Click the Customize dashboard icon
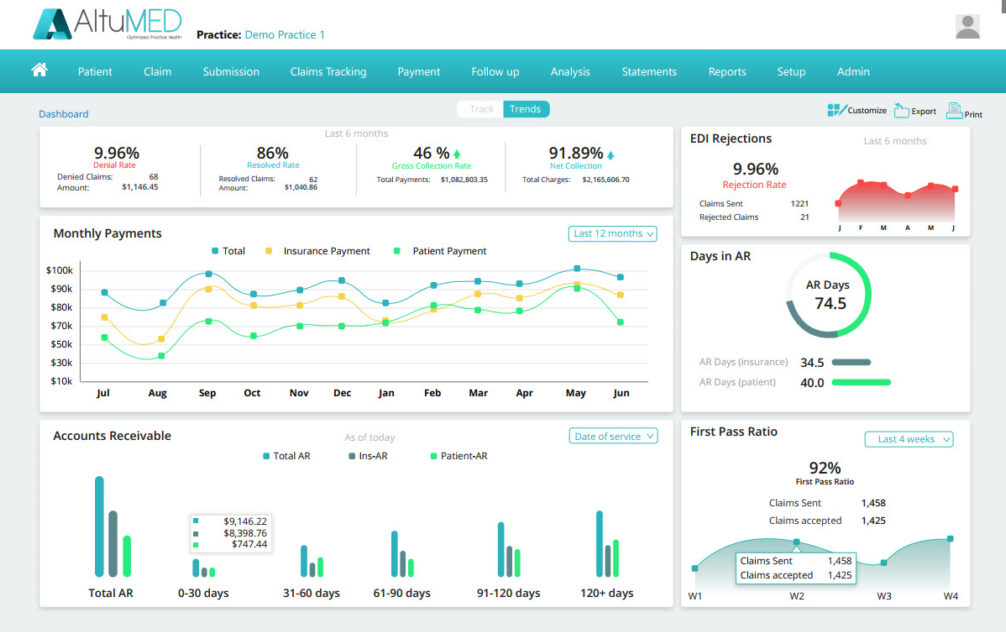 (x=857, y=110)
